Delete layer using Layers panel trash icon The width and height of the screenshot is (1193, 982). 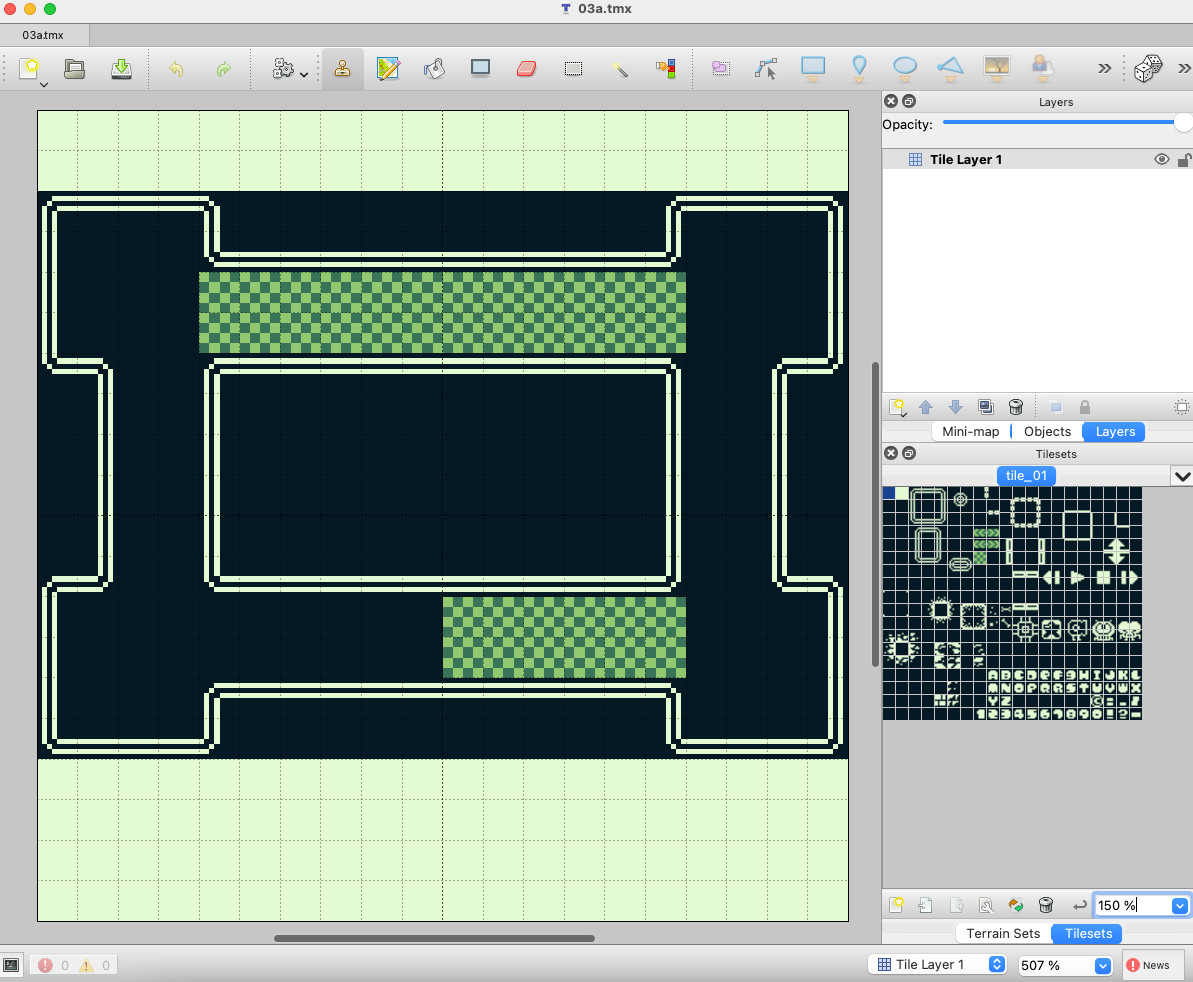click(1016, 407)
